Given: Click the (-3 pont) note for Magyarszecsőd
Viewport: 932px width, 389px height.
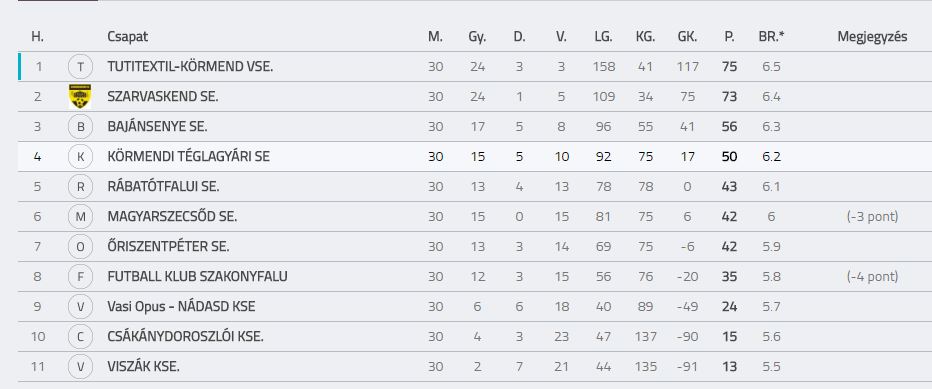Looking at the screenshot, I should pos(872,217).
